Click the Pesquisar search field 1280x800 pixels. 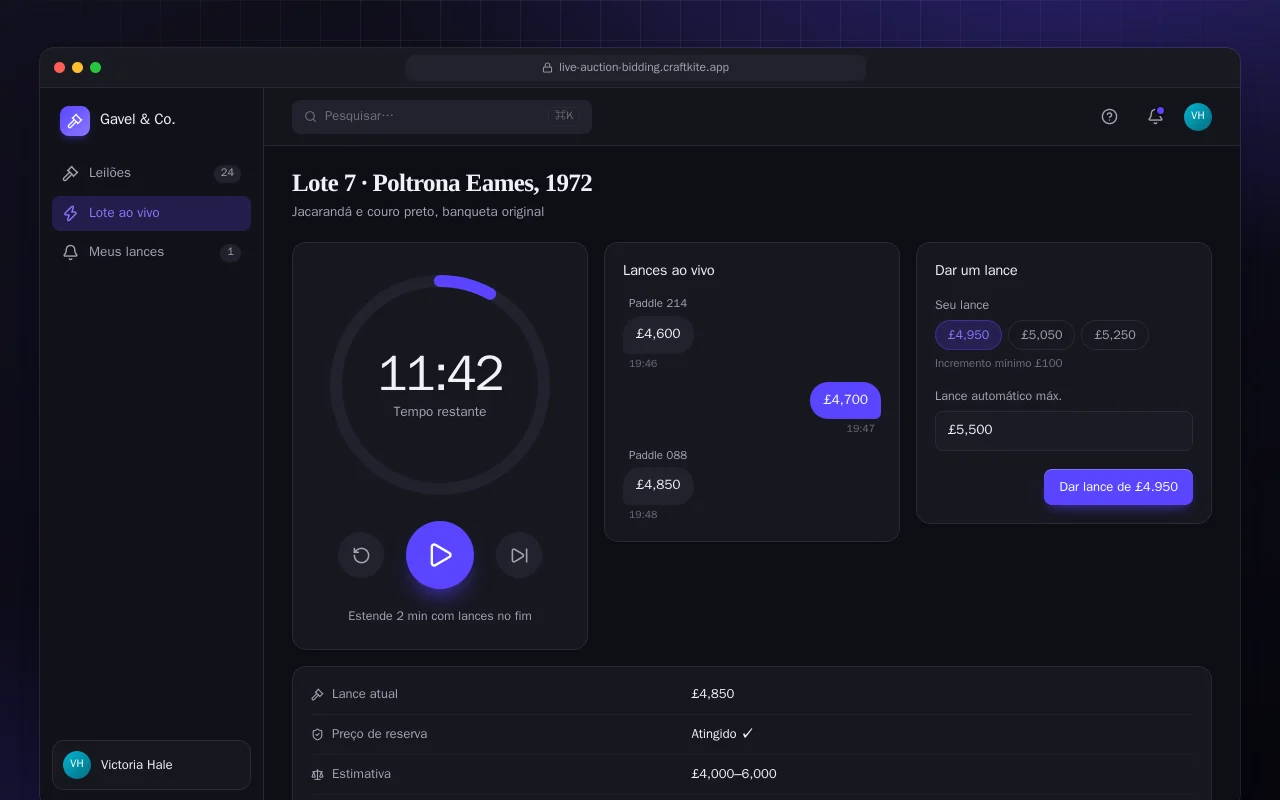tap(442, 117)
